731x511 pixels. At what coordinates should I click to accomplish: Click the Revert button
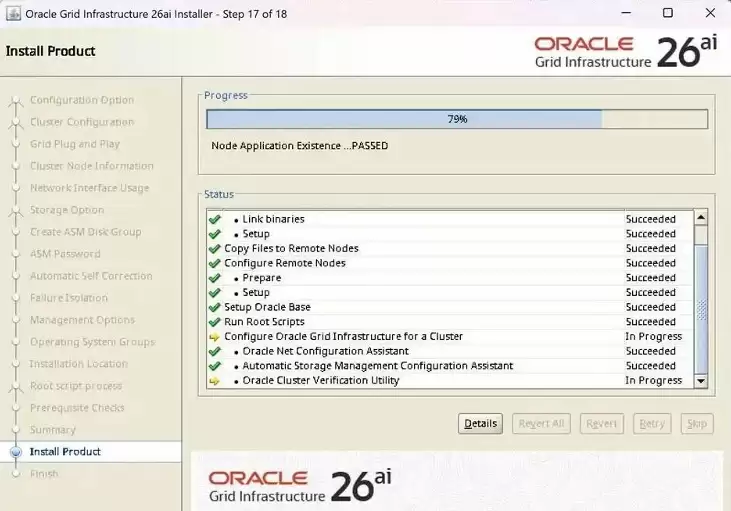click(601, 423)
